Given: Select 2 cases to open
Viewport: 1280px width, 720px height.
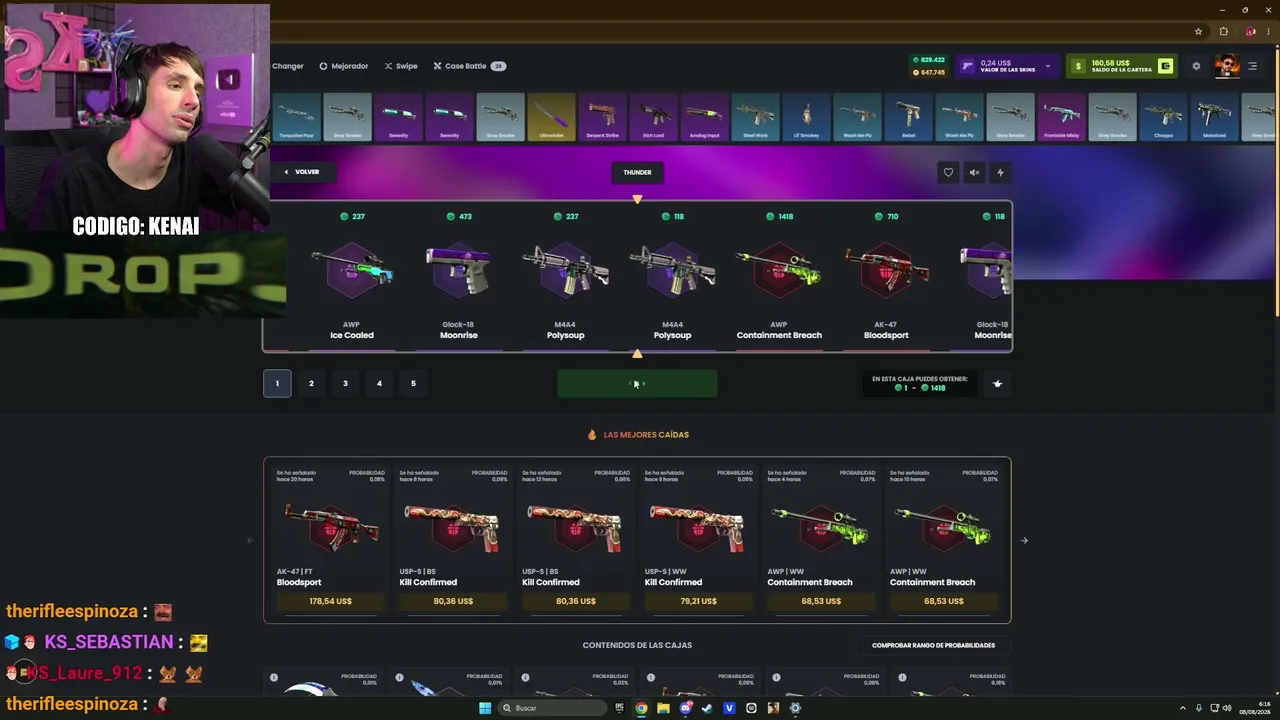Looking at the screenshot, I should pos(311,383).
